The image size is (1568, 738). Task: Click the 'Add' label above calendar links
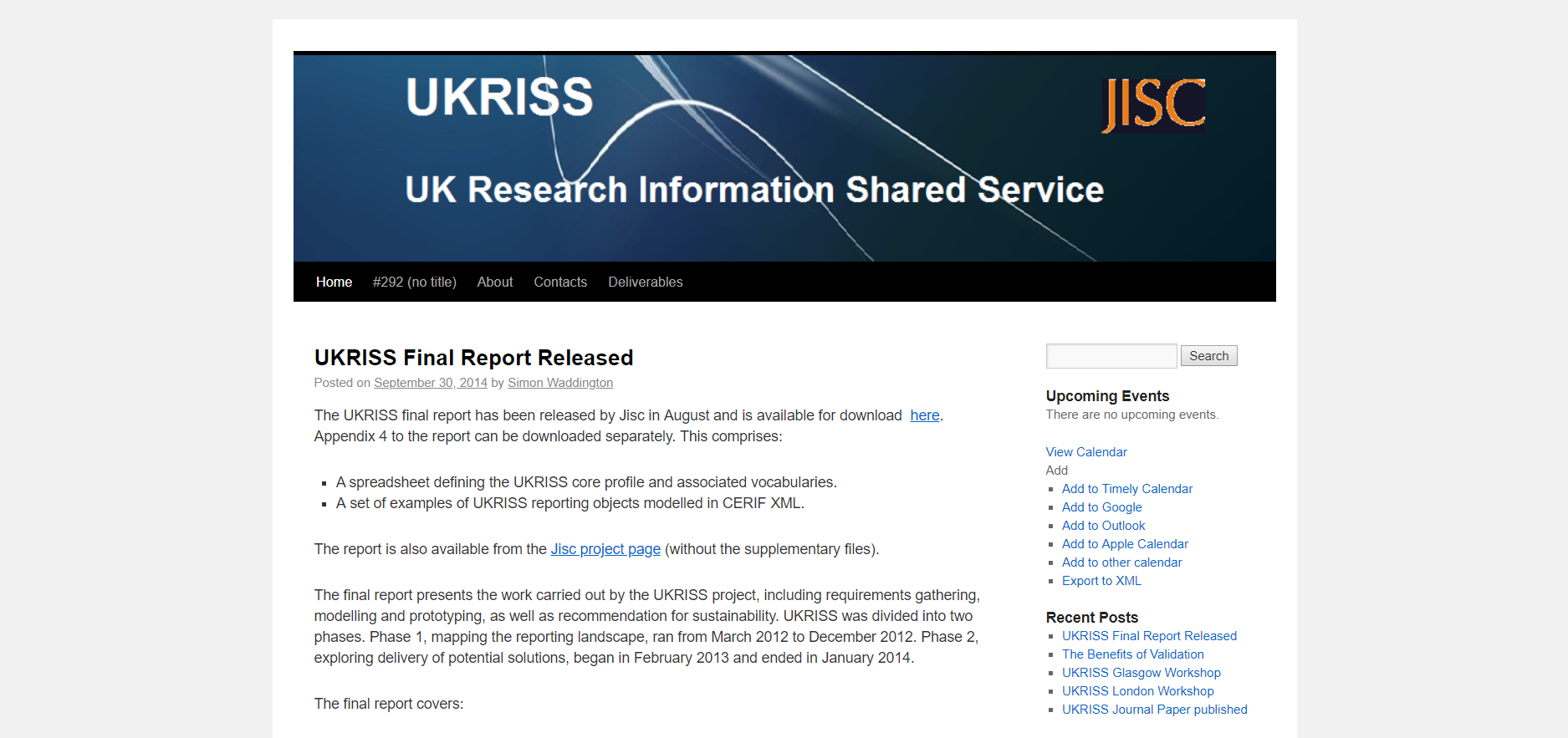pyautogui.click(x=1057, y=471)
